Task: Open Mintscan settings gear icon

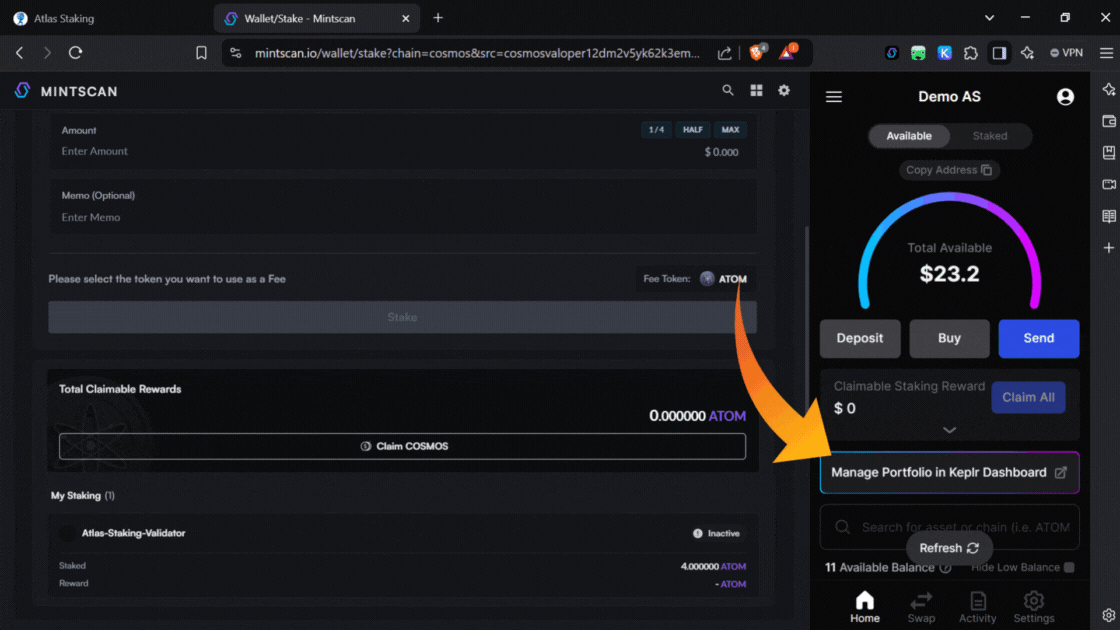Action: point(784,90)
